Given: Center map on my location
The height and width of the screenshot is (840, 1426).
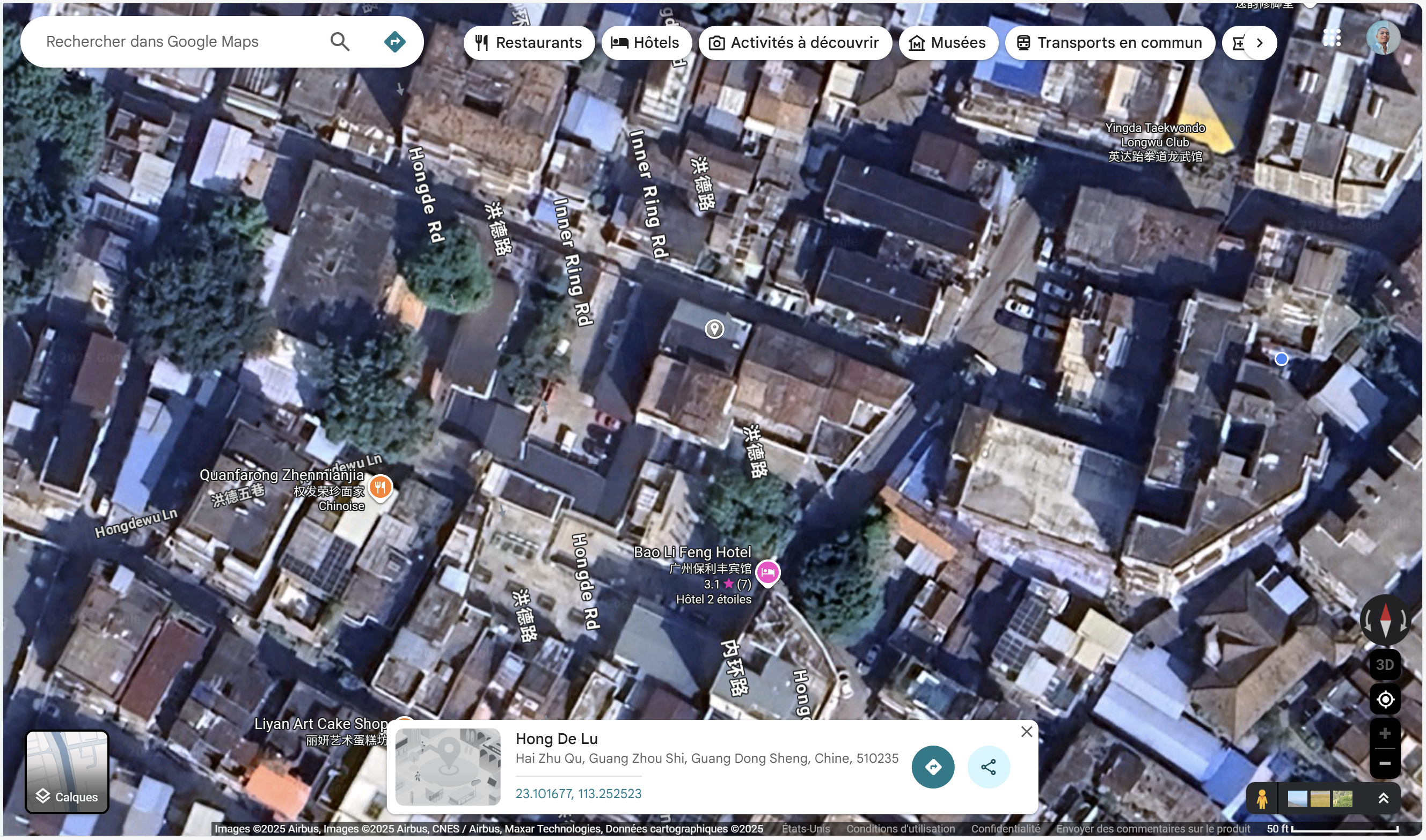Looking at the screenshot, I should [x=1384, y=699].
